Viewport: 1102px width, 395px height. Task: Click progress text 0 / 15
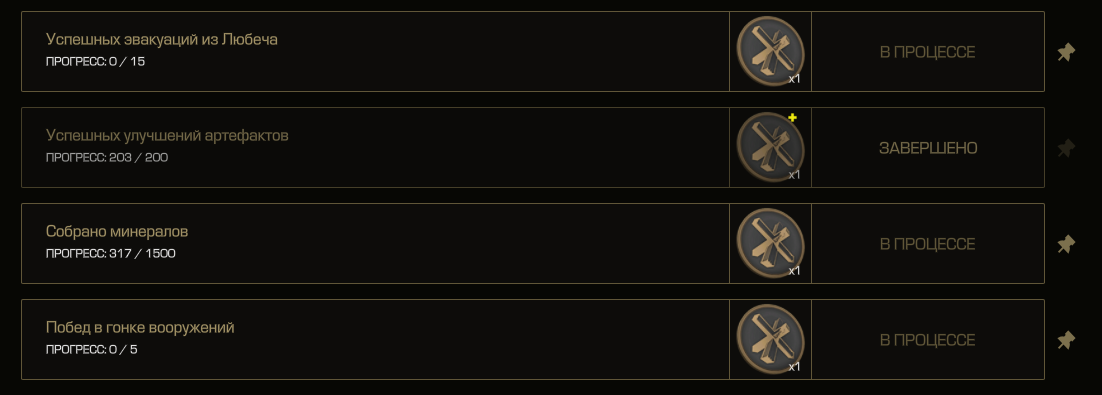pyautogui.click(x=127, y=61)
